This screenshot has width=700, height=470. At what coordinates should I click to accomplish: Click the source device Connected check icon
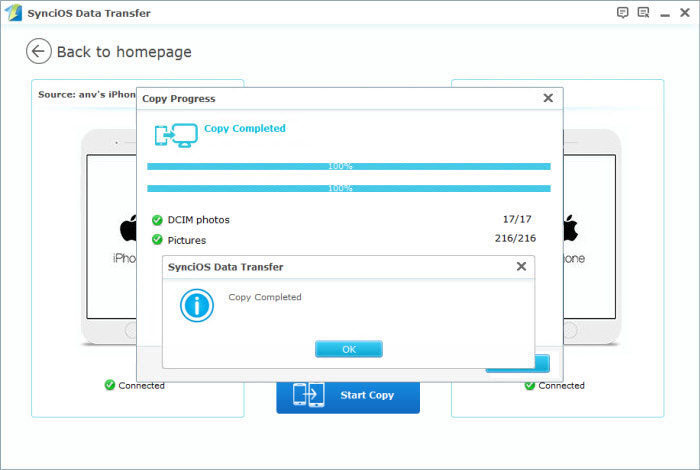pos(109,385)
